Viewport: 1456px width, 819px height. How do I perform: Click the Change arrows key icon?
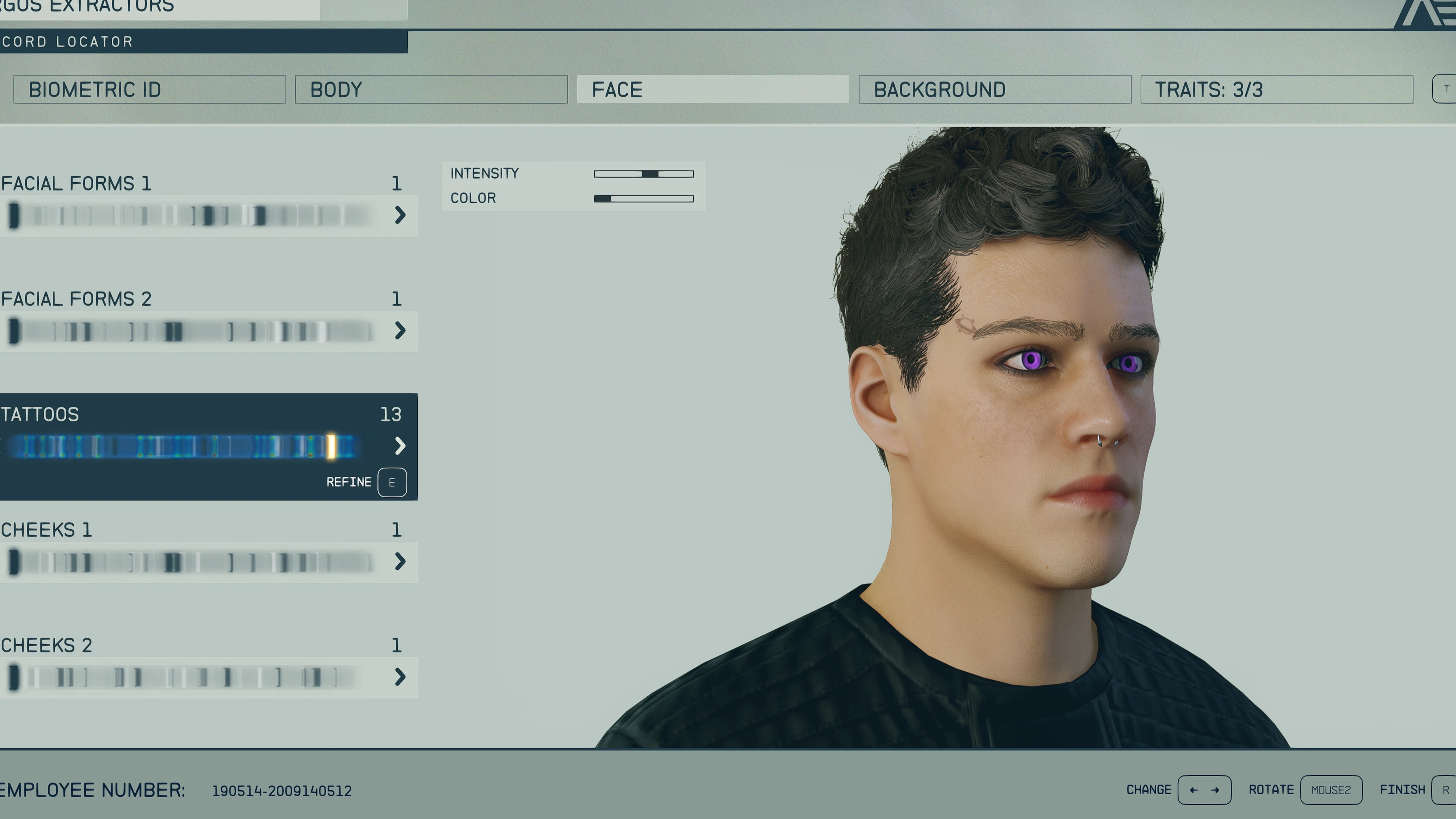pos(1204,790)
